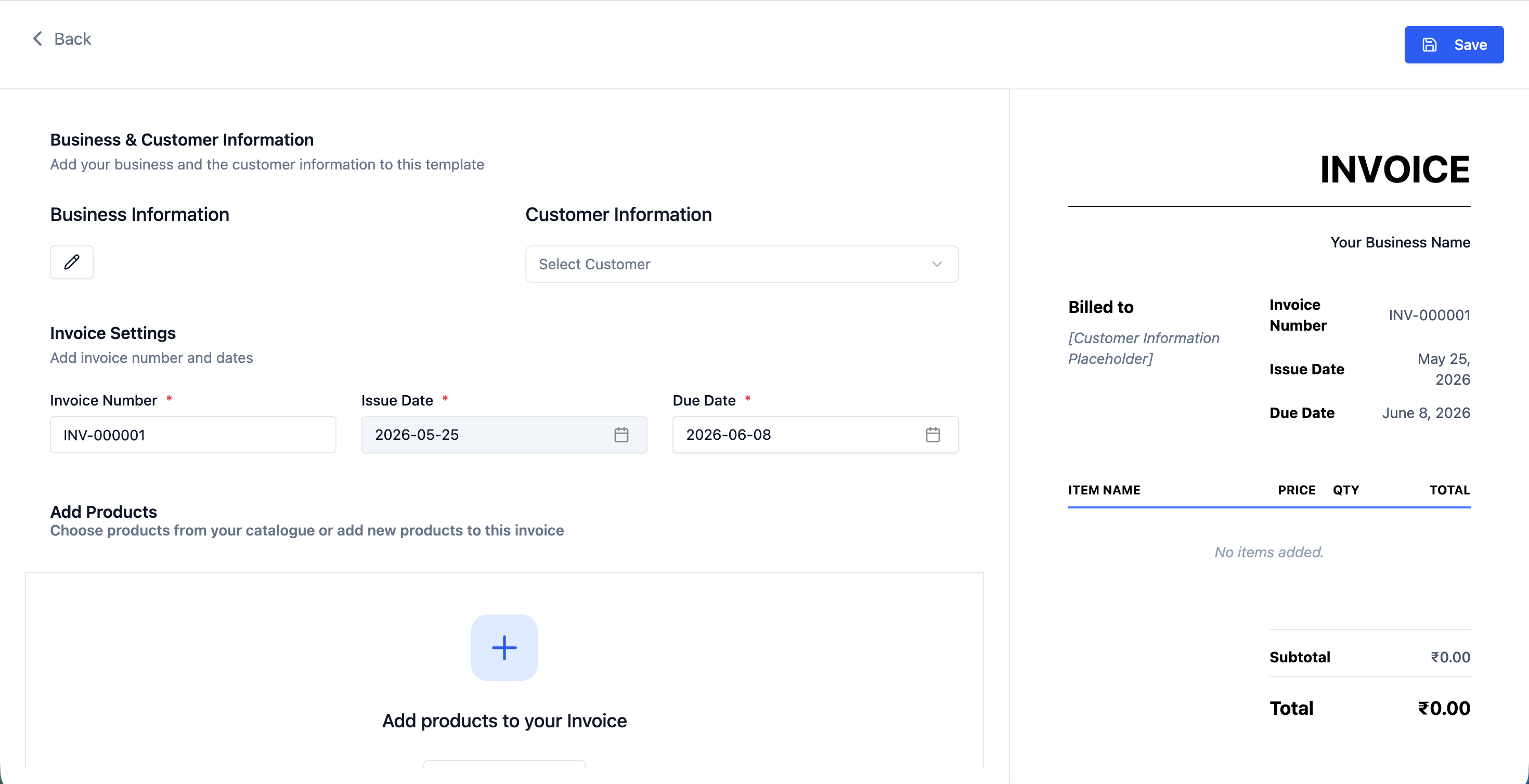Click the 'Customer Information' heading
This screenshot has height=784, width=1529.
[618, 214]
